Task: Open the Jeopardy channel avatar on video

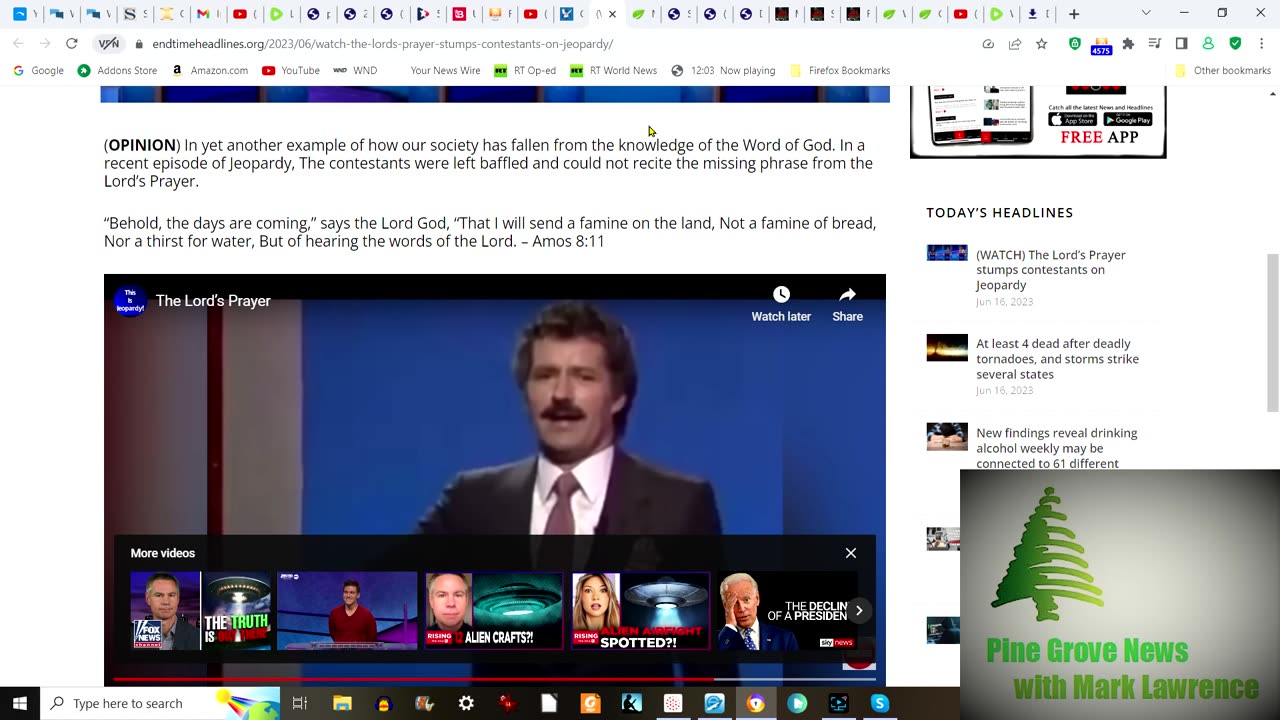Action: click(x=130, y=301)
